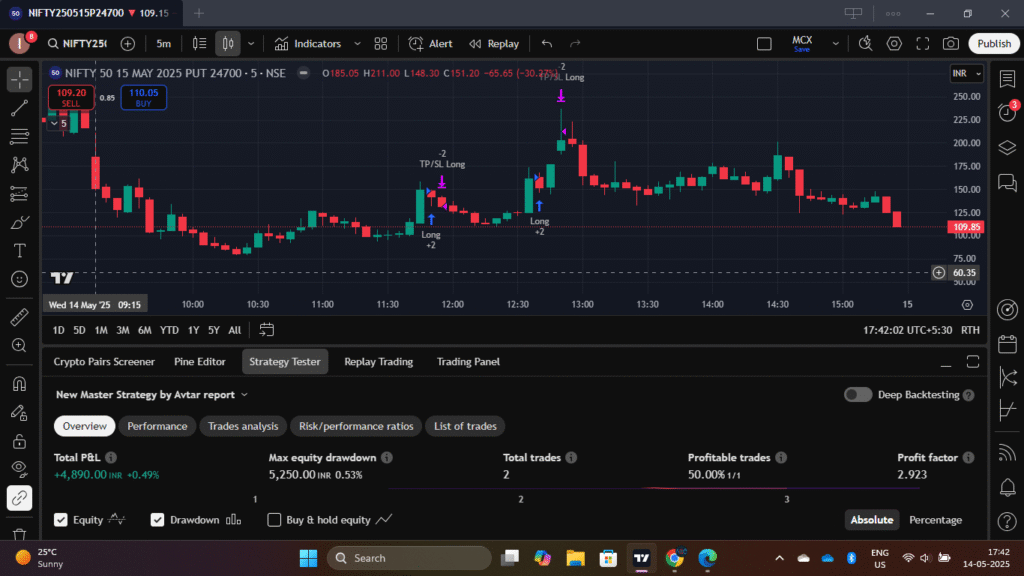Open the layout setup square icon
Image resolution: width=1024 pixels, height=576 pixels.
tap(764, 44)
